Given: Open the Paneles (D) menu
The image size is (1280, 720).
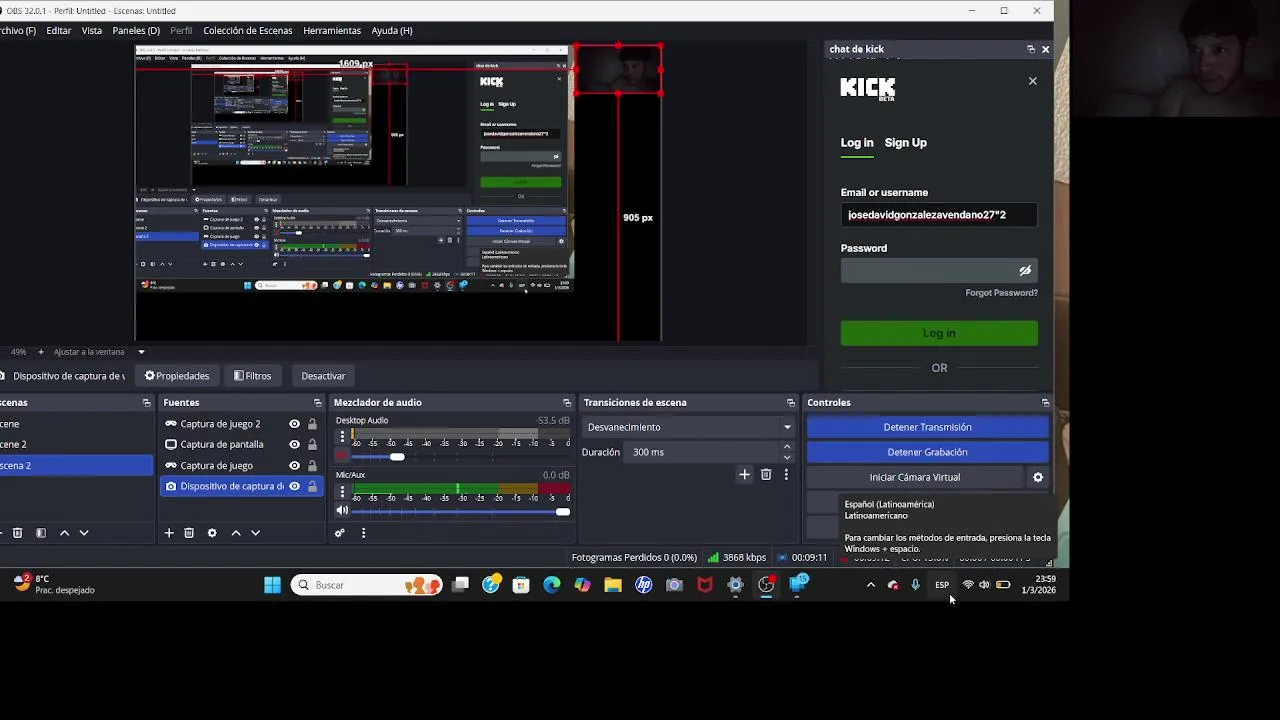Looking at the screenshot, I should 136,31.
